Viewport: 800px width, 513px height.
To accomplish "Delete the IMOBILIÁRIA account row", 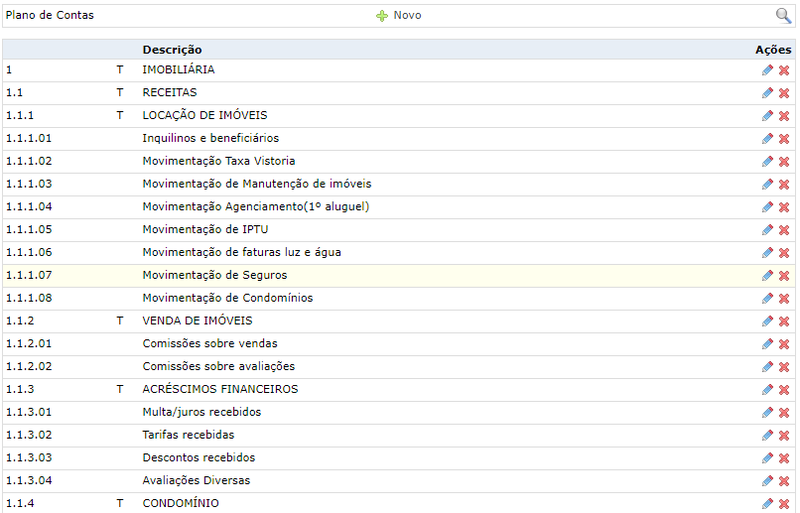I will click(784, 70).
